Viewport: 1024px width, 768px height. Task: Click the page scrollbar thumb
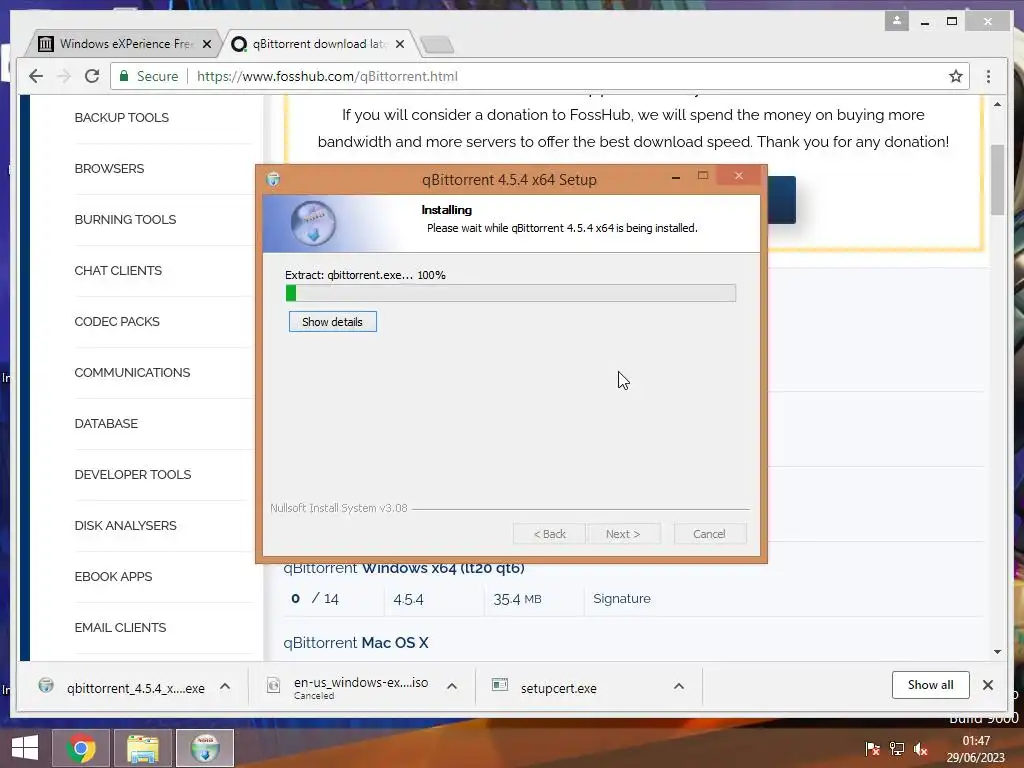(997, 180)
